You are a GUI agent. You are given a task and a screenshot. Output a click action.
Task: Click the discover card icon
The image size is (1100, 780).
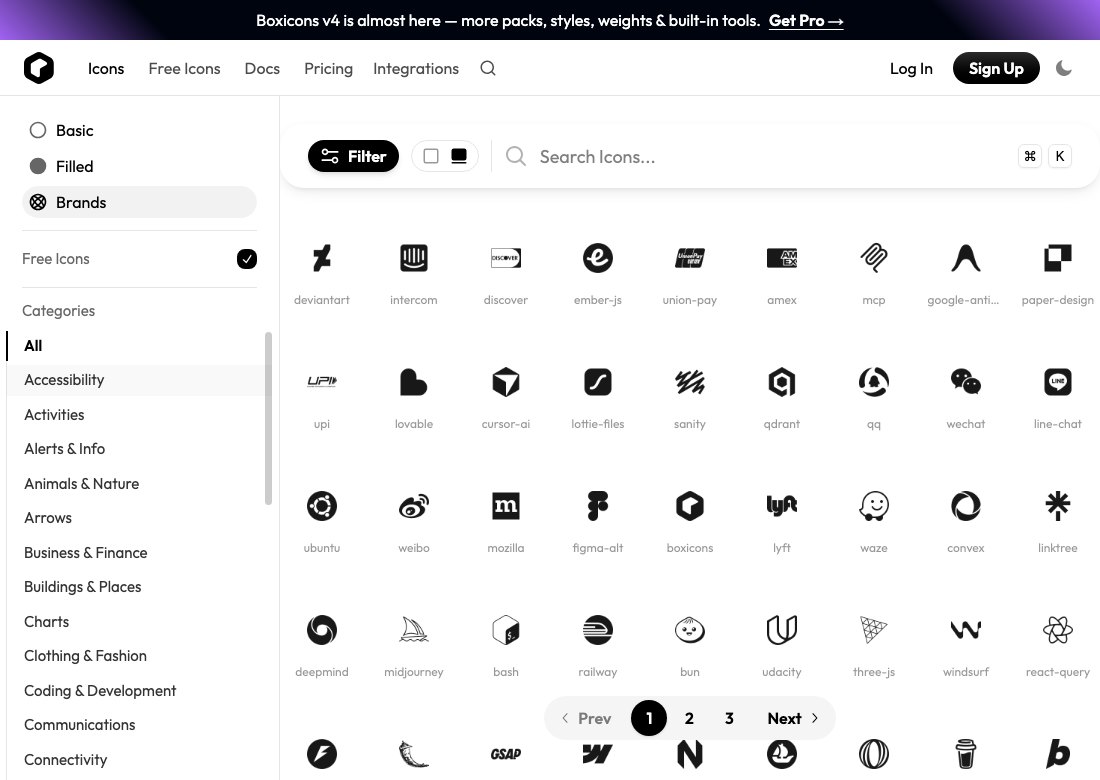(x=506, y=258)
